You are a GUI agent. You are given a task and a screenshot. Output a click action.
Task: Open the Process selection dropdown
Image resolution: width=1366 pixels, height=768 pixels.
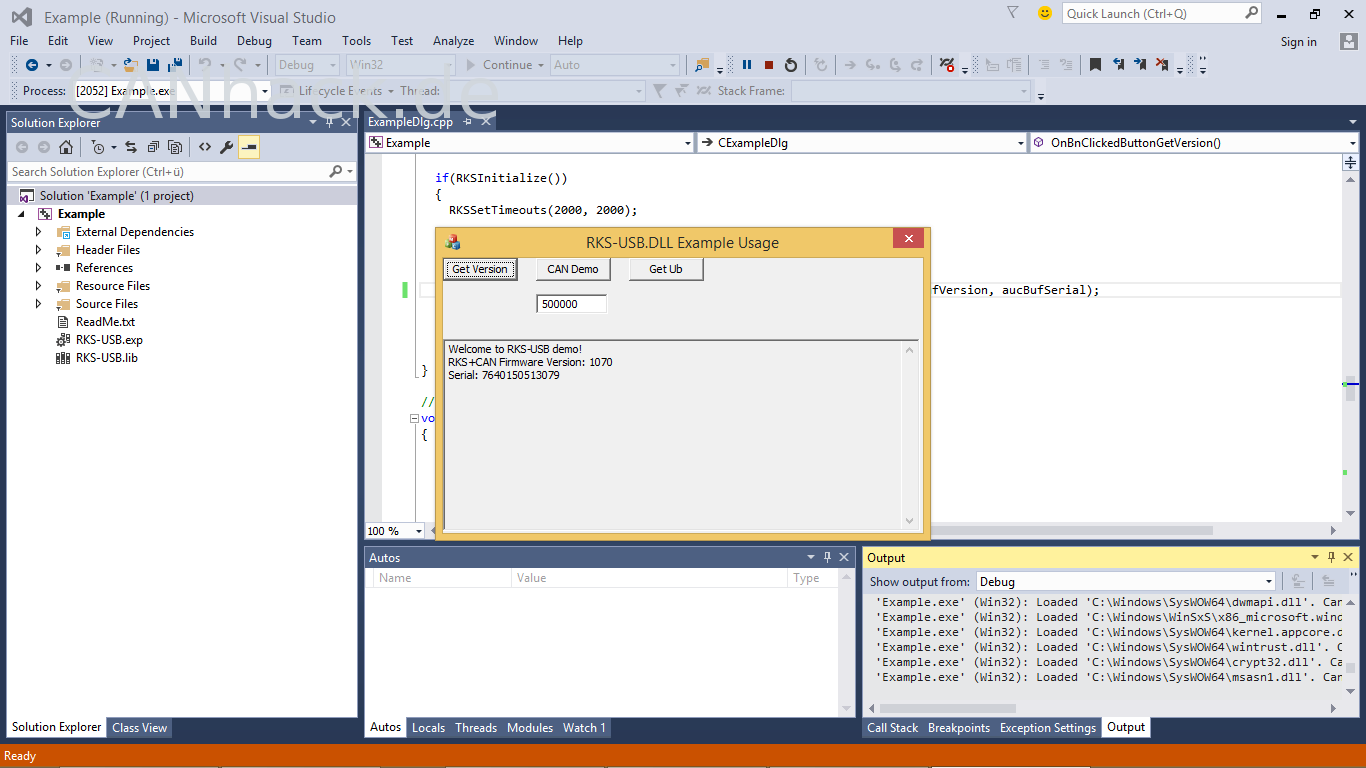point(265,91)
